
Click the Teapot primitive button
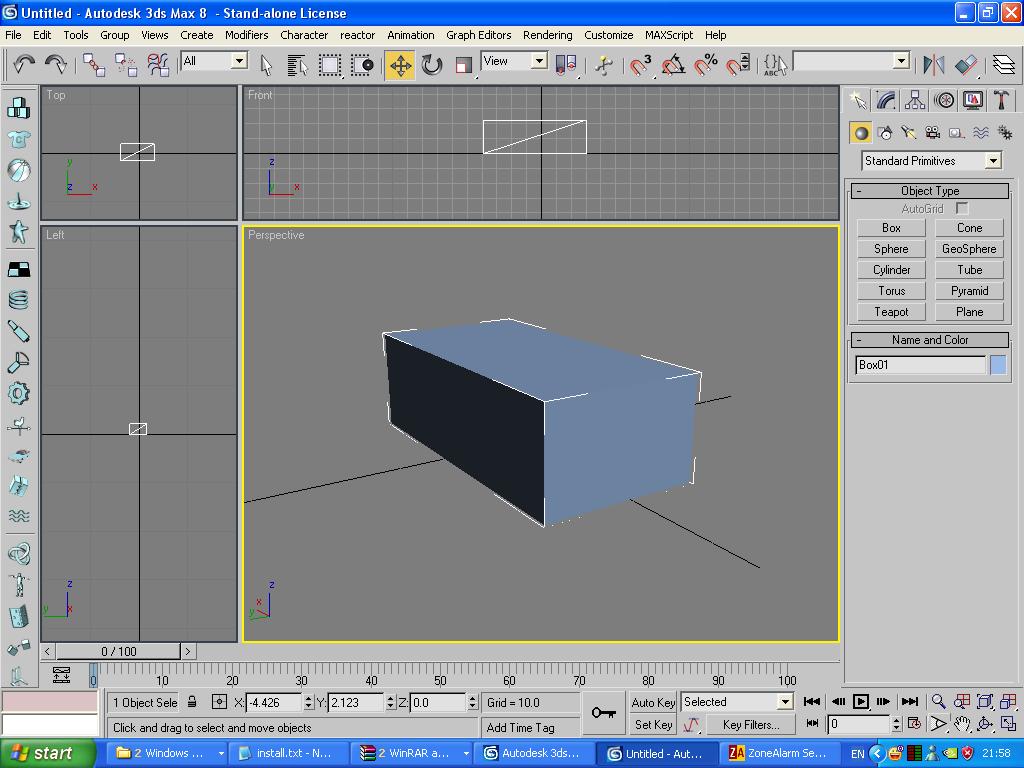891,312
